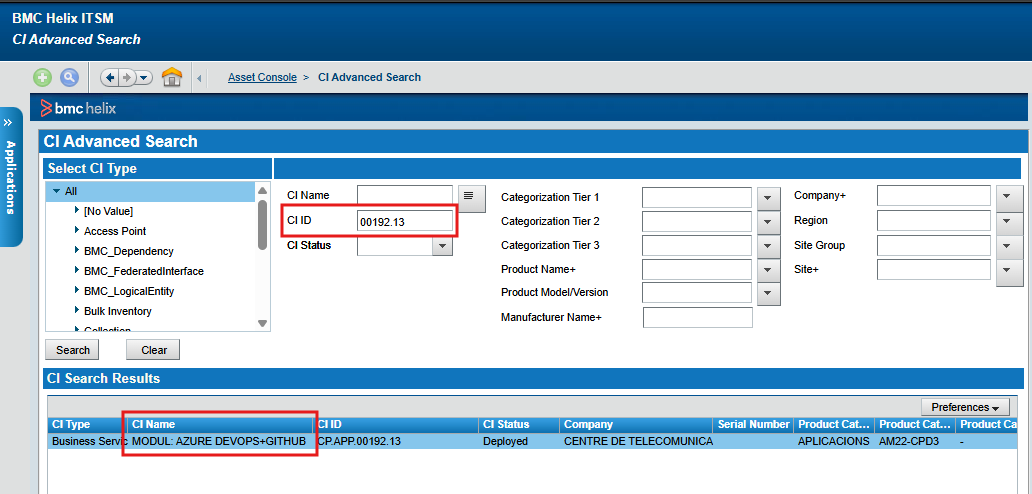Go back with the left arrow navigation icon
Image resolution: width=1032 pixels, height=494 pixels.
click(111, 78)
